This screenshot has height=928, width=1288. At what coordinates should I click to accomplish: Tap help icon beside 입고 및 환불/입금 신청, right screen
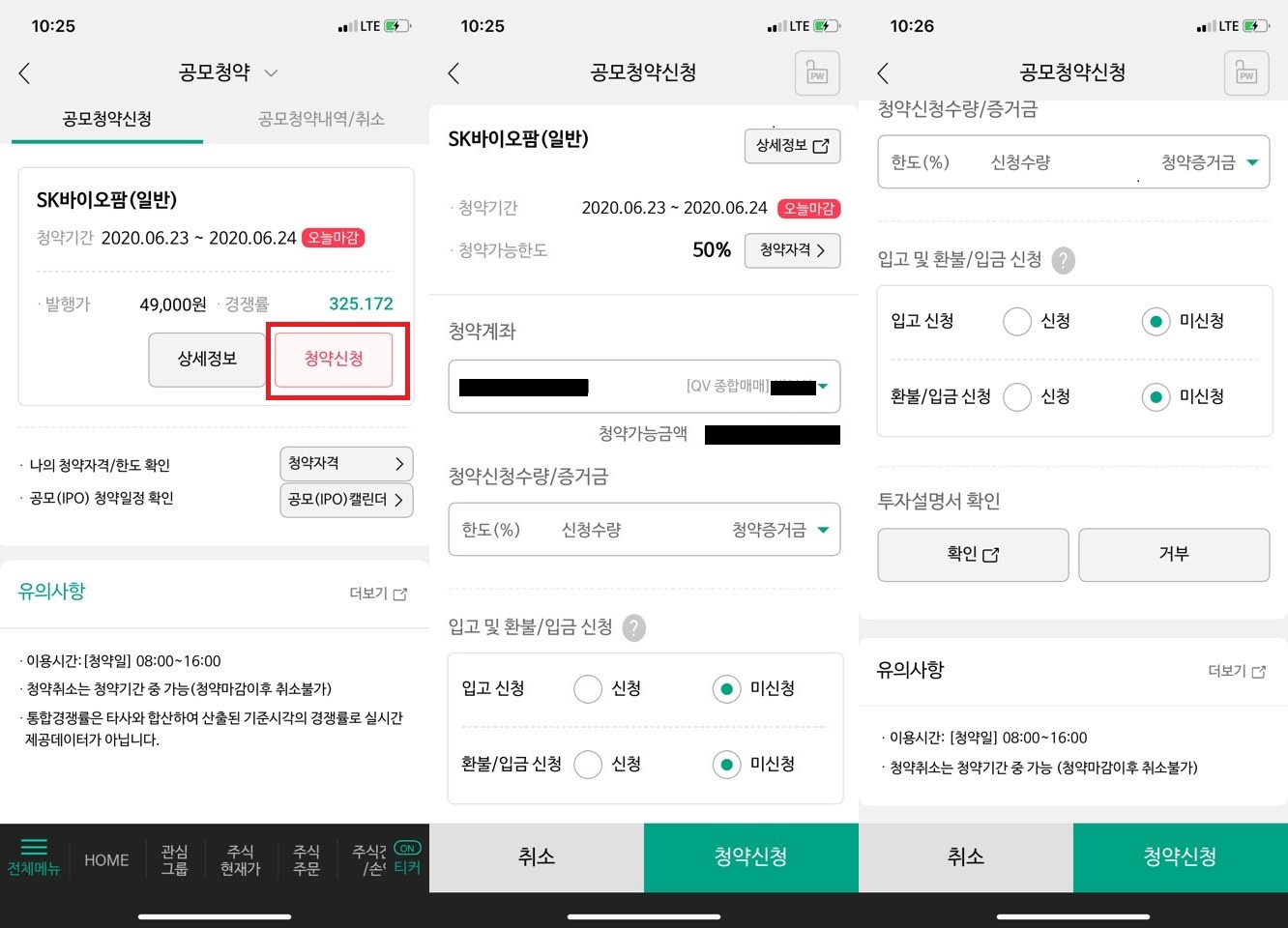point(1063,261)
